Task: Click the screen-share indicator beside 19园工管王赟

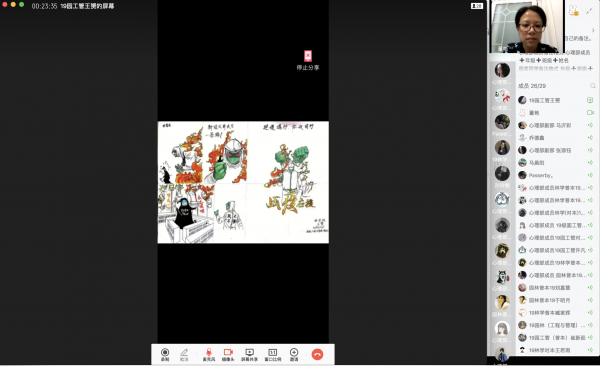Action: click(590, 100)
